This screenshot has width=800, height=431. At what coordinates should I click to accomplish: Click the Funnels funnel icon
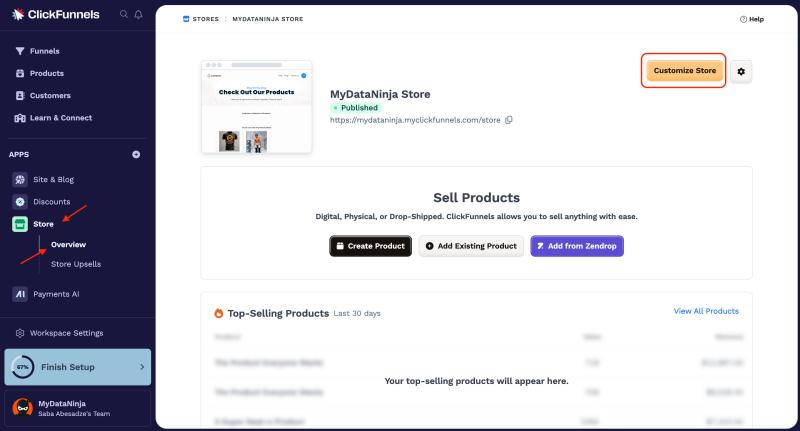(x=20, y=51)
